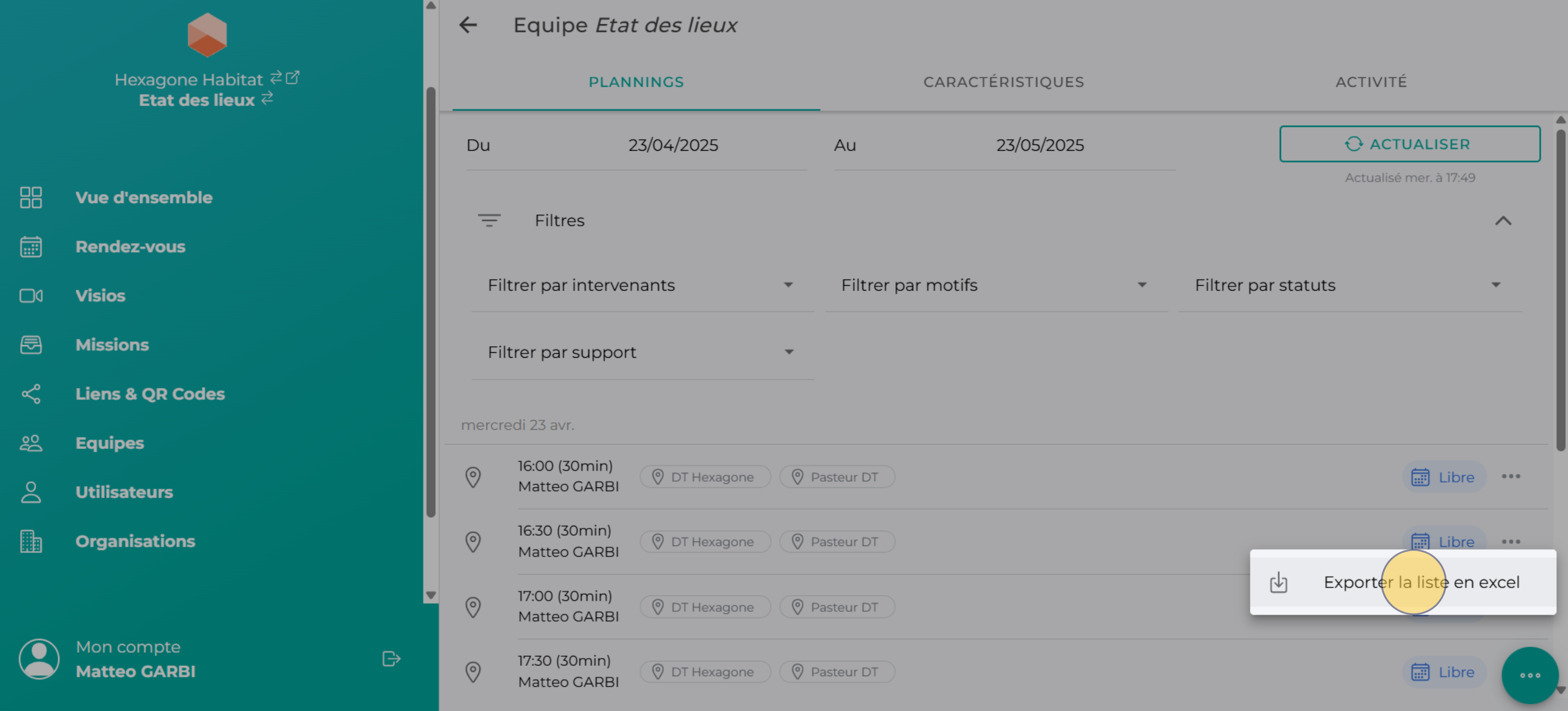The image size is (1568, 711).
Task: Click the back arrow icon
Action: (468, 25)
